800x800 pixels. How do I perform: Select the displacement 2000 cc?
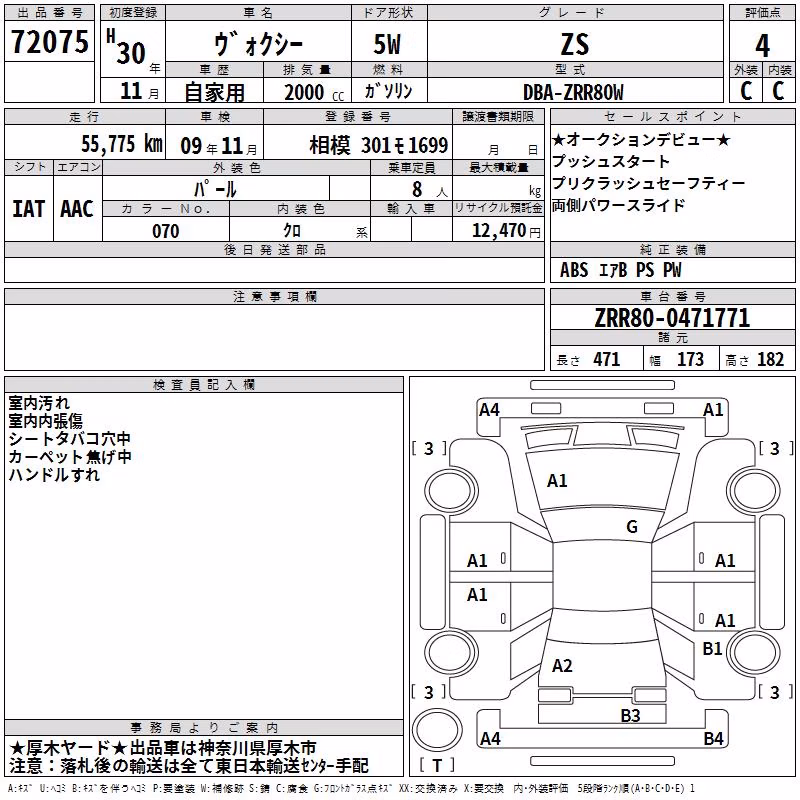pyautogui.click(x=314, y=92)
